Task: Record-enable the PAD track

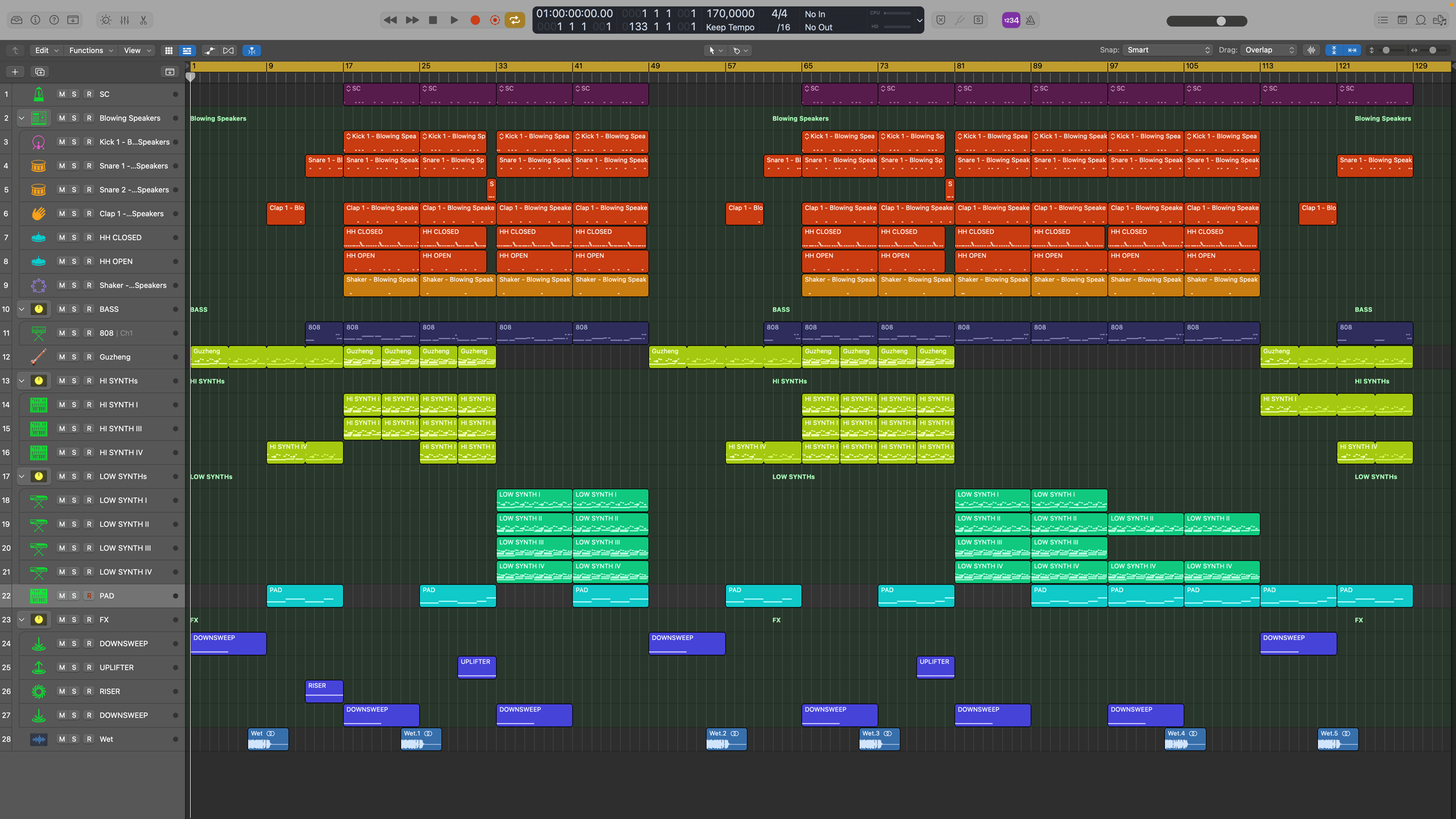Action: [x=89, y=596]
